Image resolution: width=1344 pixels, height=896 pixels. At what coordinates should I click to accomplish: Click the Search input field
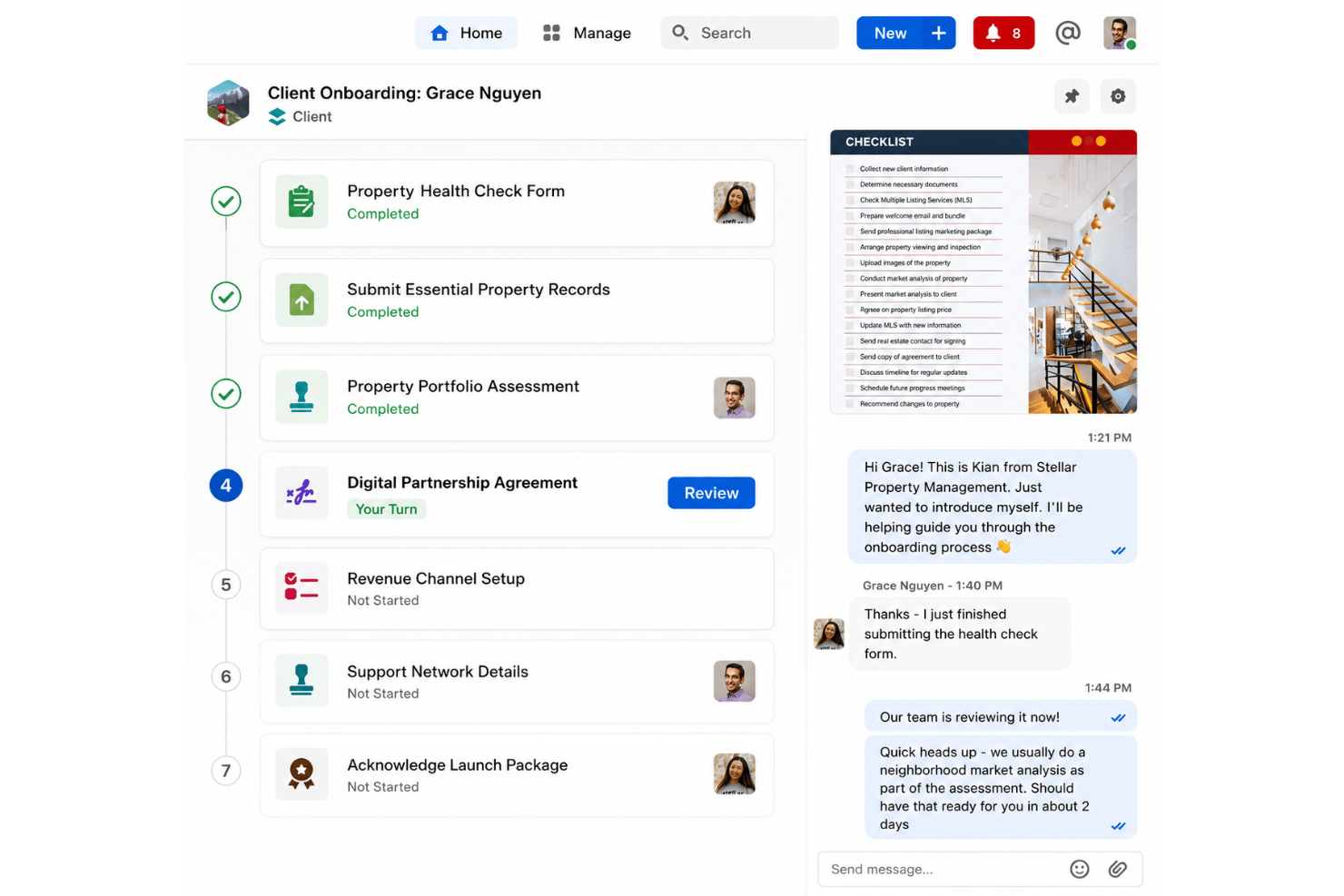pos(749,33)
